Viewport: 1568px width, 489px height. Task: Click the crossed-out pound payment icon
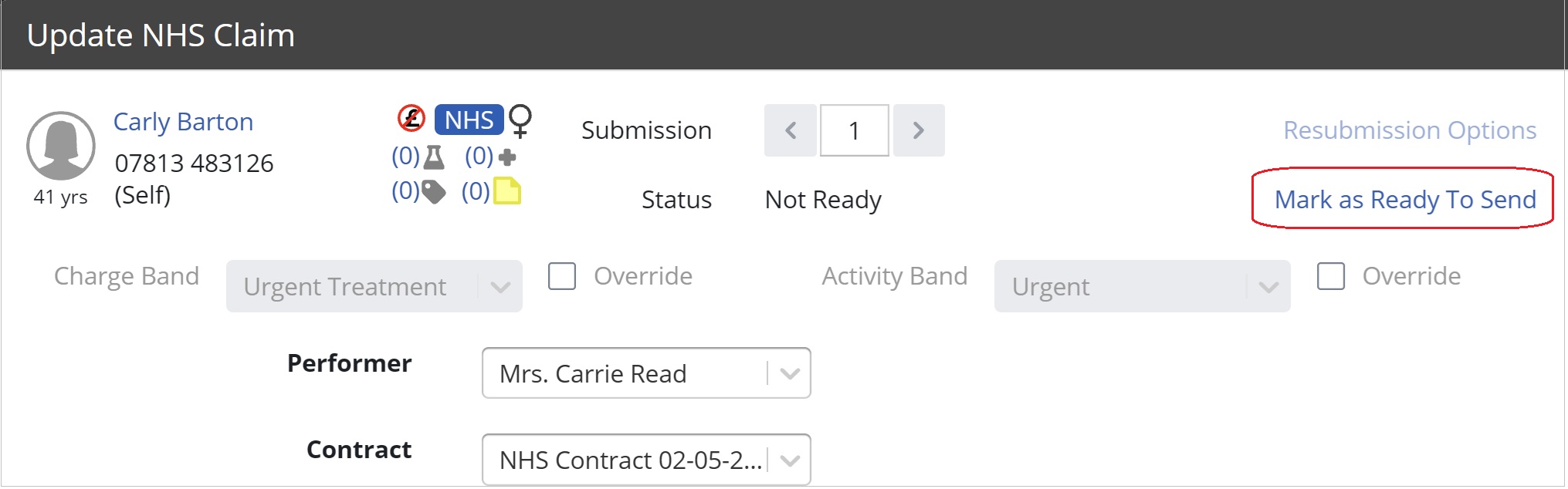pos(412,117)
